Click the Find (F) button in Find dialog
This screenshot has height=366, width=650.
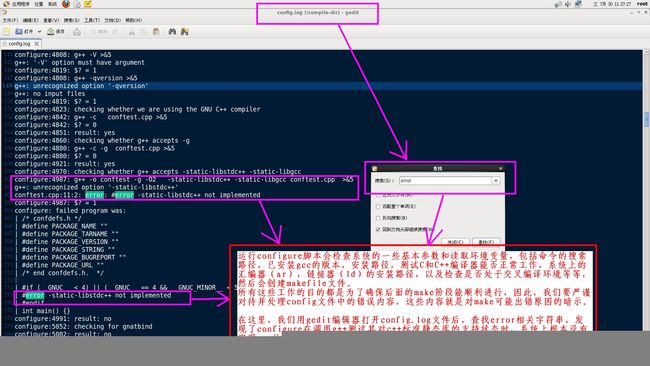(486, 242)
